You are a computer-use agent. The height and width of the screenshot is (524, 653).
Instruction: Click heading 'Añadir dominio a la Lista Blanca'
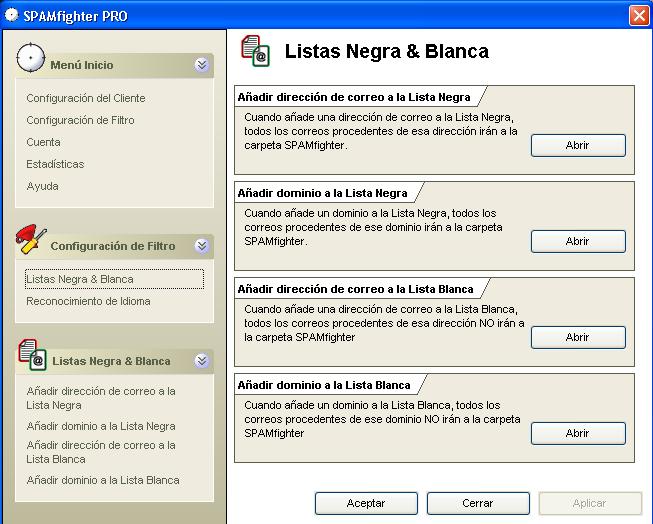324,385
